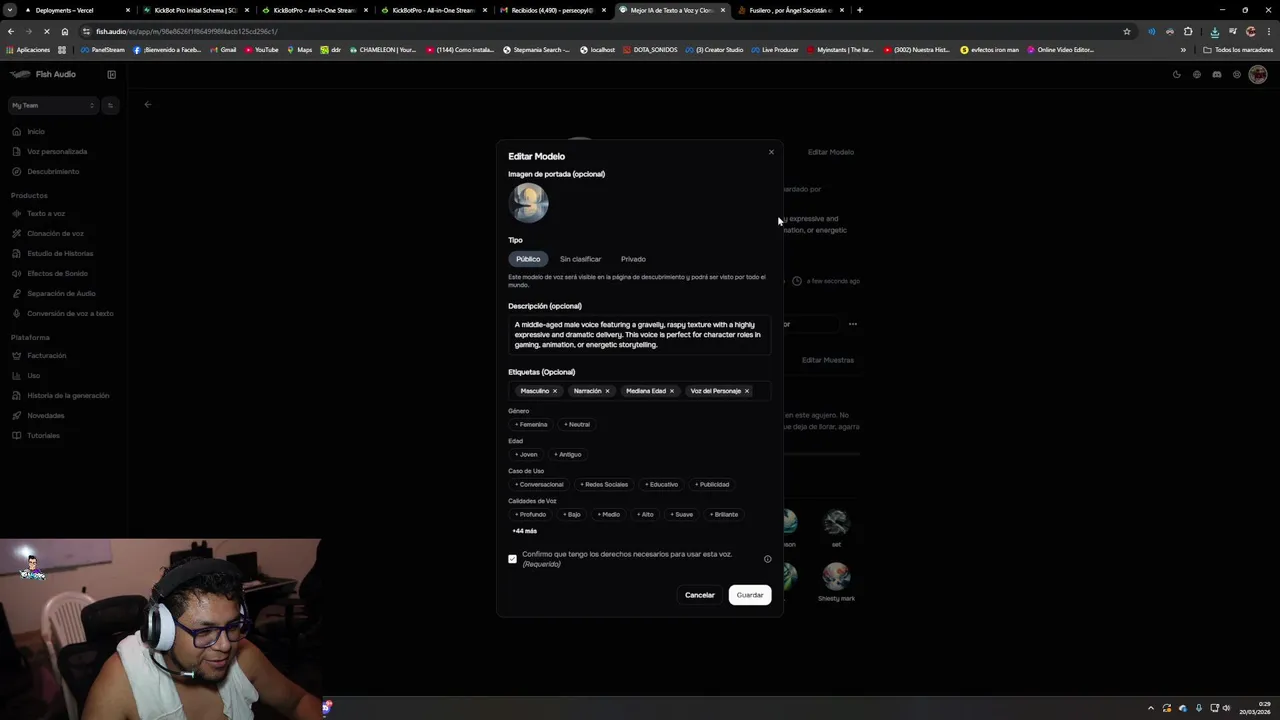Open Uso in sidebar
Screen dimensions: 1280x720
(x=33, y=375)
